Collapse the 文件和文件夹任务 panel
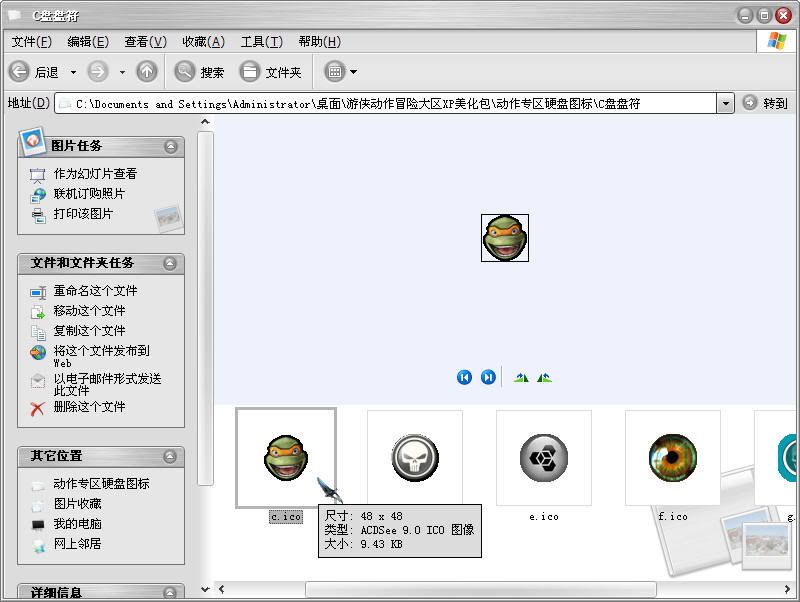 click(170, 263)
